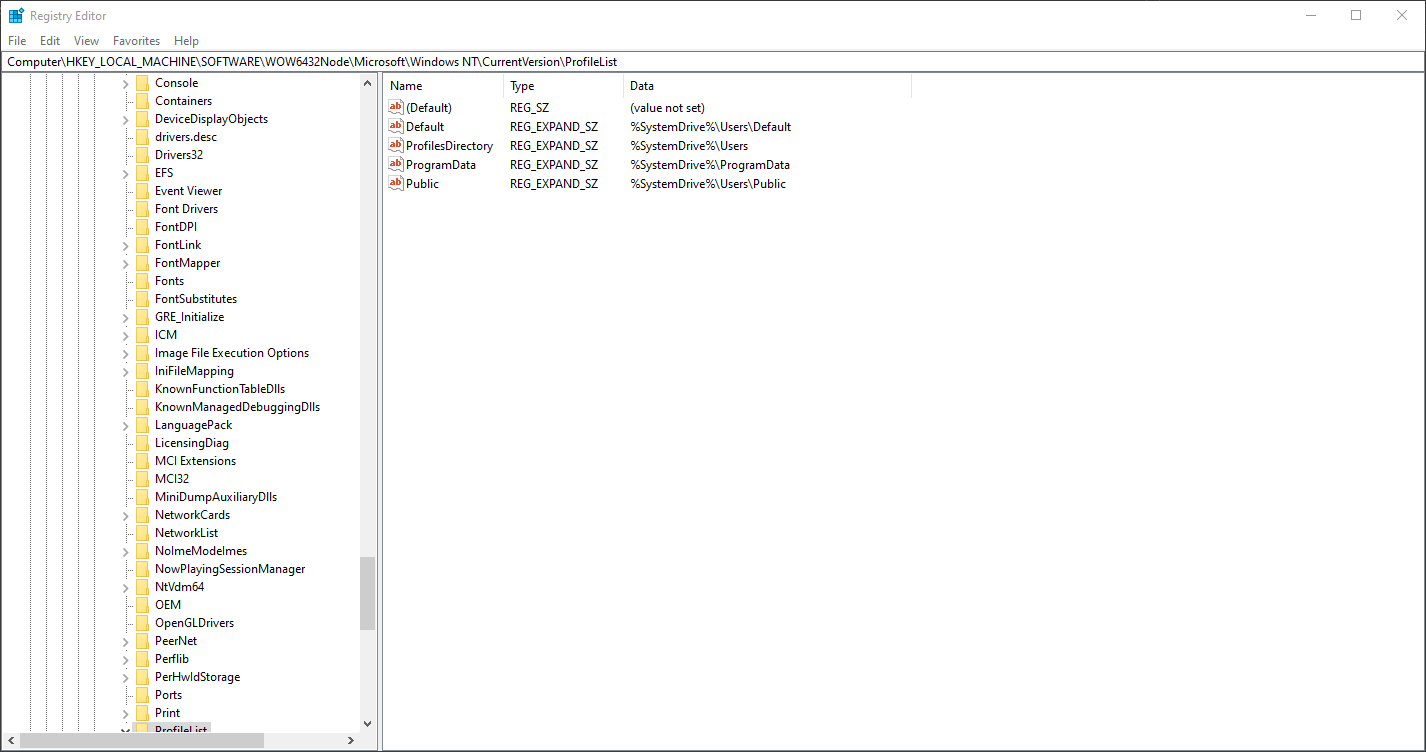This screenshot has width=1426, height=752.
Task: Select the FontDPI folder icon
Action: click(x=142, y=227)
